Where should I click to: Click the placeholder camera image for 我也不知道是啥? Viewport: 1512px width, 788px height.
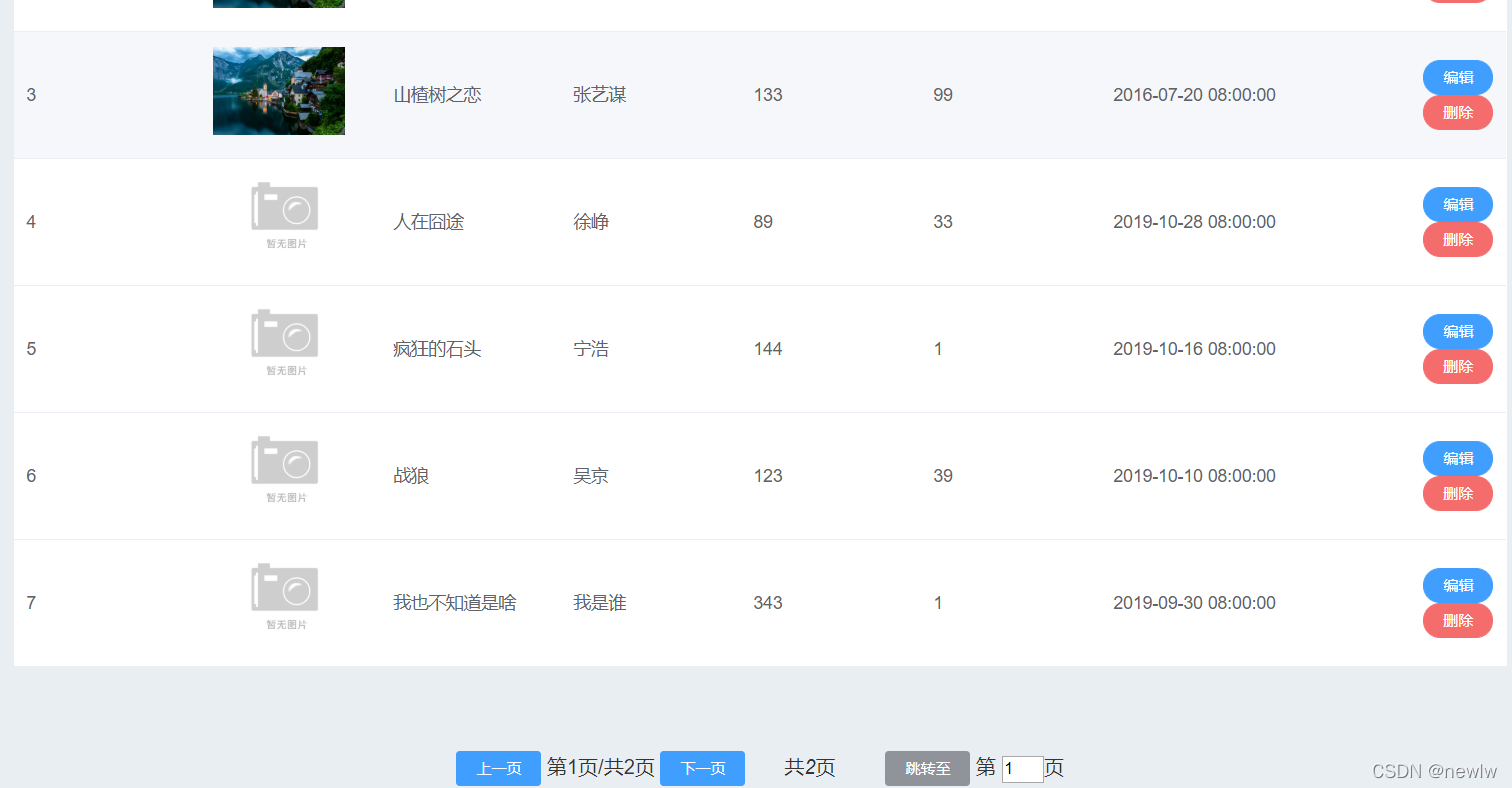click(x=285, y=596)
